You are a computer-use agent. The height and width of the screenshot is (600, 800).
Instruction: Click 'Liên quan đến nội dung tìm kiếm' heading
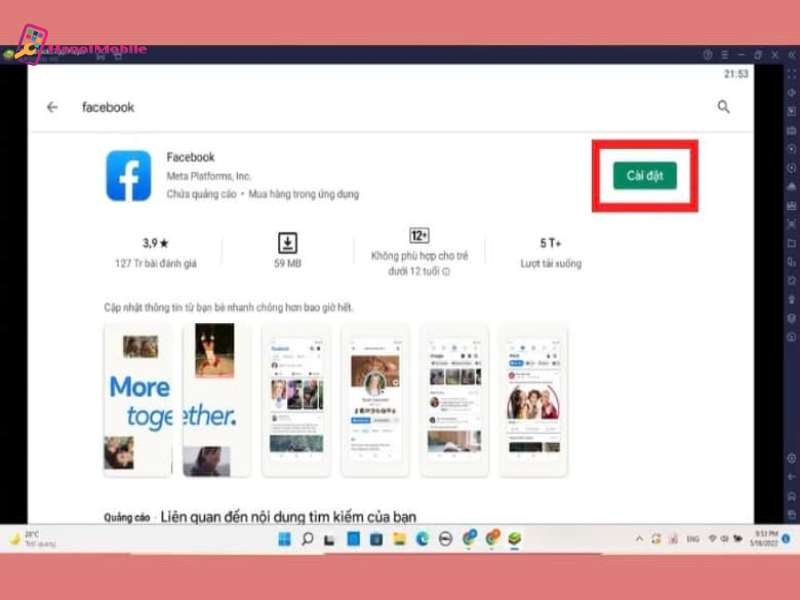pos(288,516)
